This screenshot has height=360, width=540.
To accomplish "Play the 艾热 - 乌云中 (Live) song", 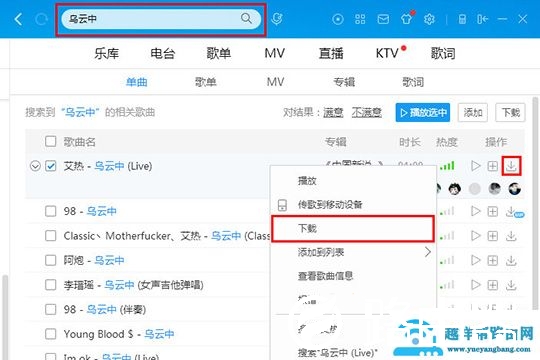I will (x=476, y=166).
